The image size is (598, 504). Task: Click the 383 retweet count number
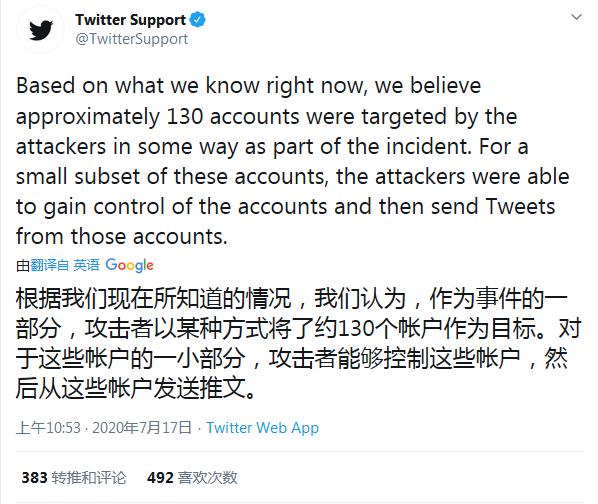coord(34,478)
